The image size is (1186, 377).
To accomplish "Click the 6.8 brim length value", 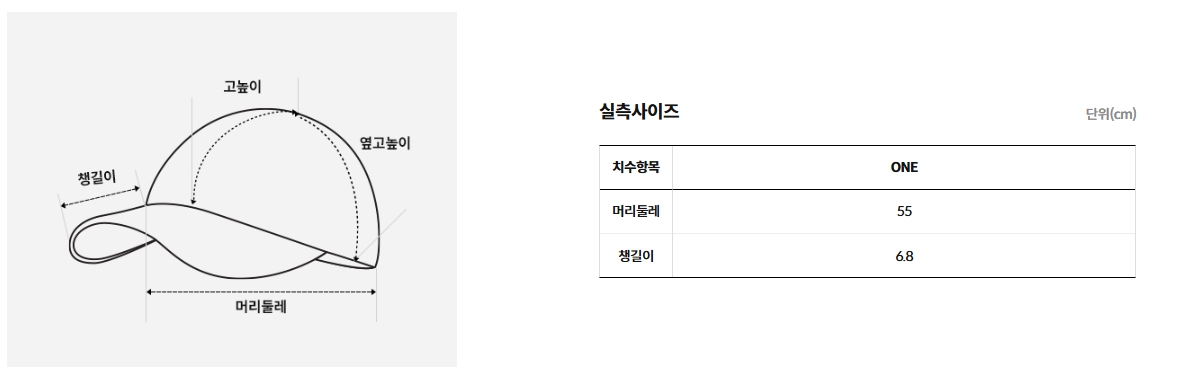I will click(x=904, y=256).
